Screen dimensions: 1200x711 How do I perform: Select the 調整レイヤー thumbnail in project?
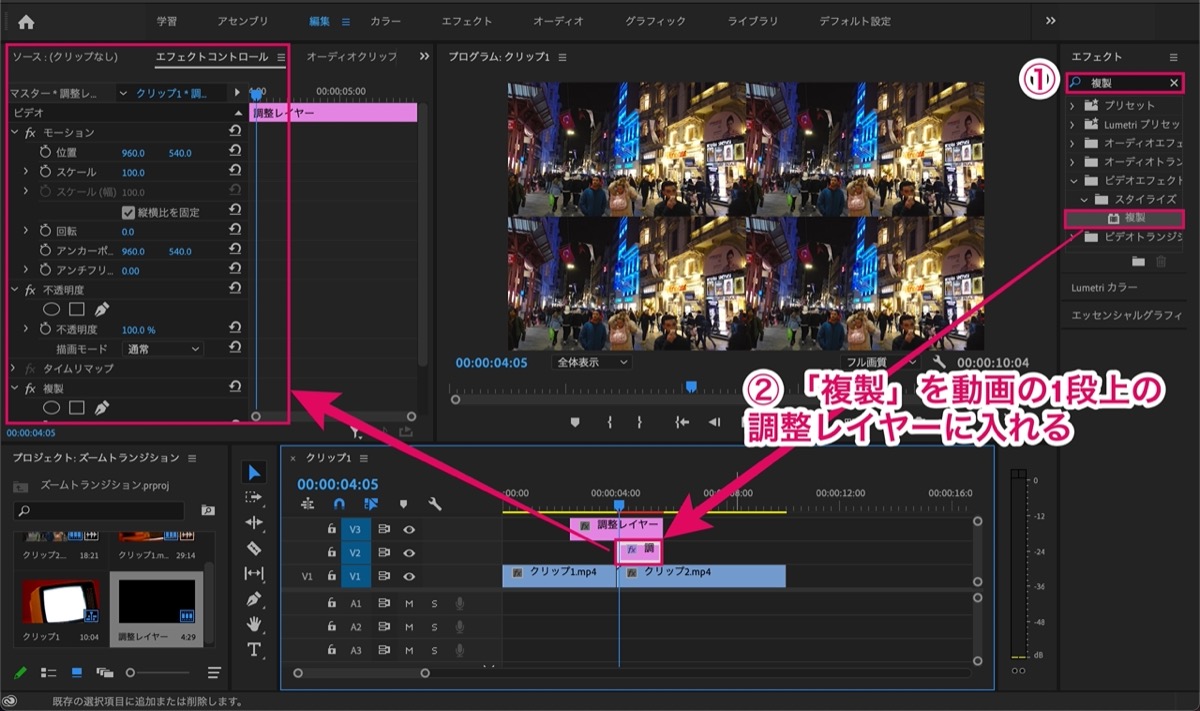(x=156, y=601)
